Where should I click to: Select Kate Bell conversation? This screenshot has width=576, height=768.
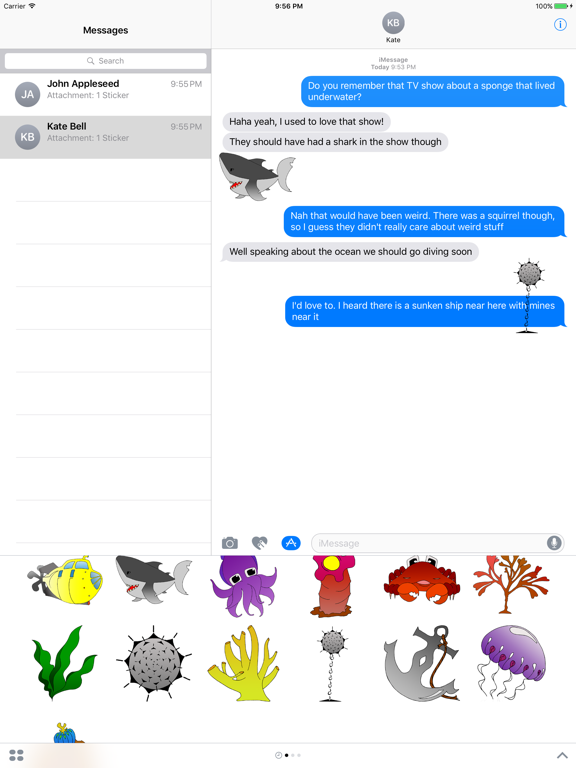tap(105, 137)
